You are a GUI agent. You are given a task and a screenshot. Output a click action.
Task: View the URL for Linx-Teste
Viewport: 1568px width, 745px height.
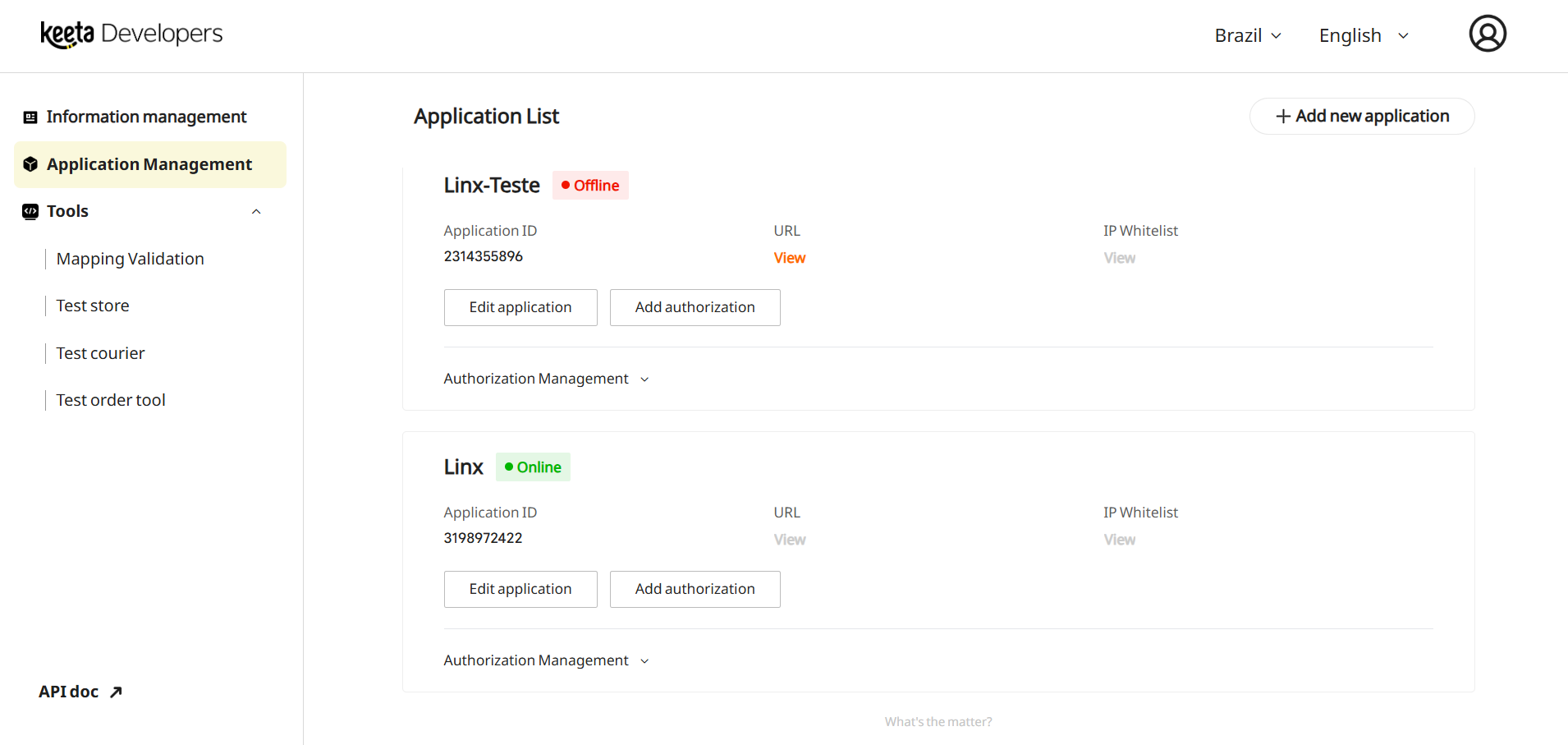coord(789,258)
